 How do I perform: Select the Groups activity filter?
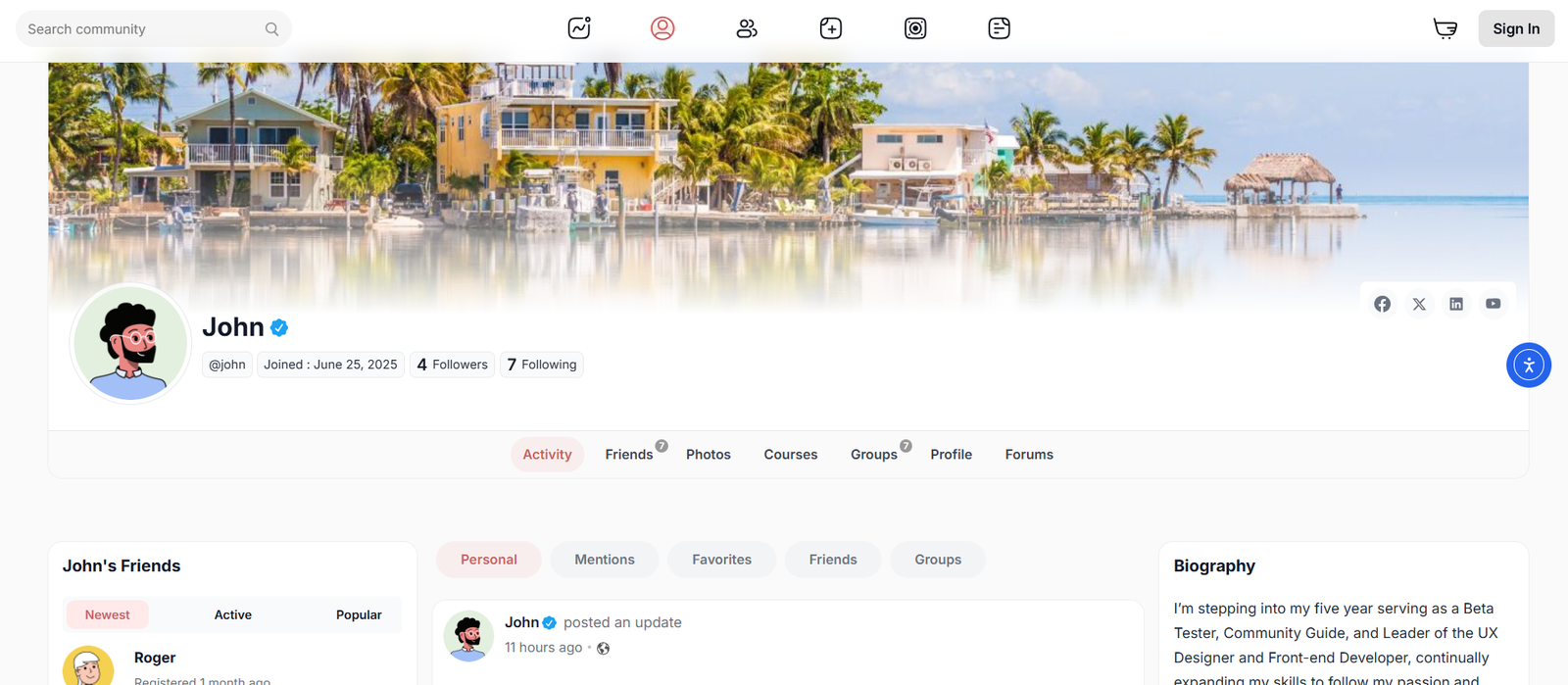[x=938, y=560]
